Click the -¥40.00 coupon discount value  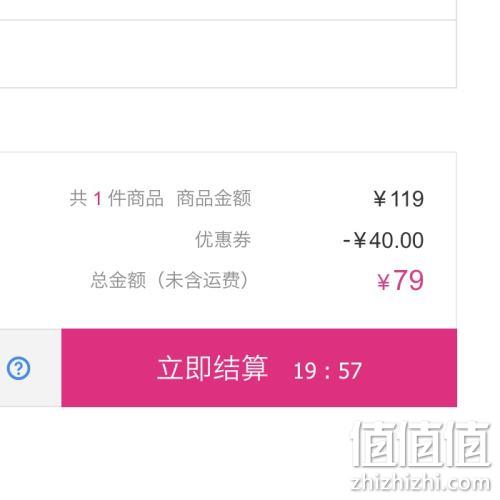[x=383, y=240]
